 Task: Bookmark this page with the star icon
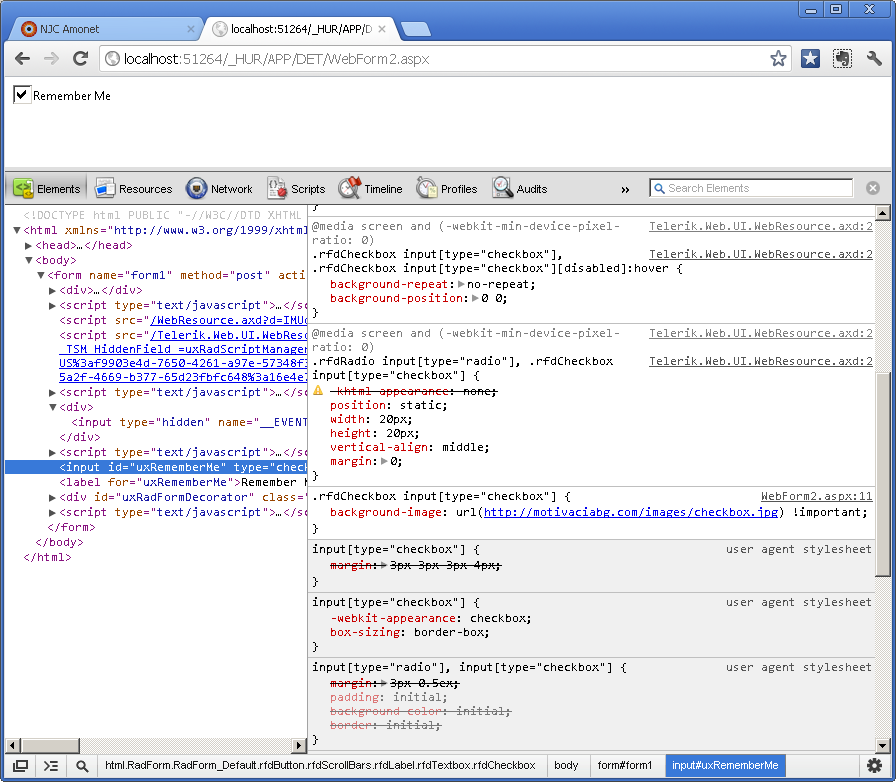(778, 59)
